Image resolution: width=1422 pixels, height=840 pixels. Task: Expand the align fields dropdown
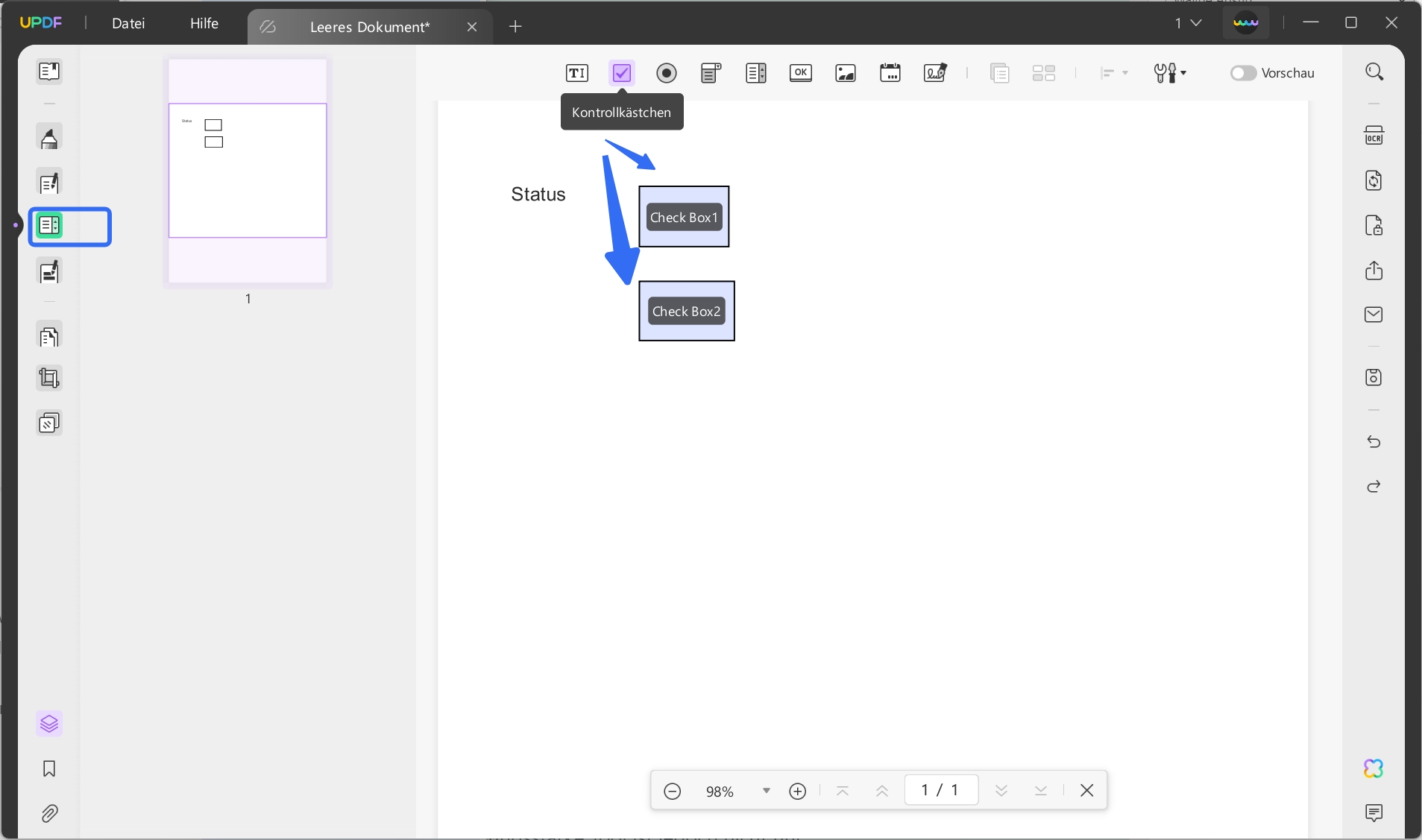1114,73
